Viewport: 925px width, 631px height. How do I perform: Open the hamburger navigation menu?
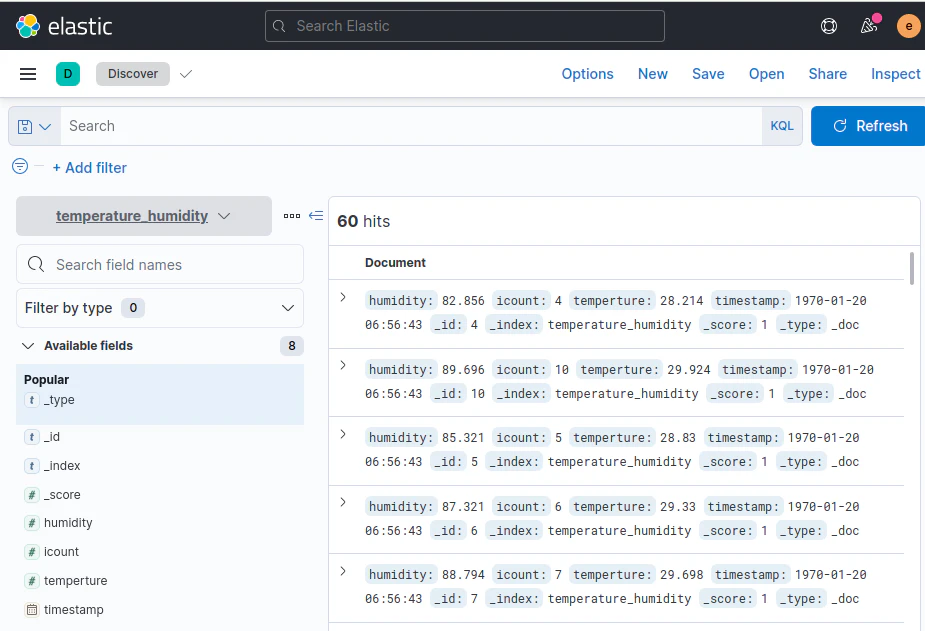(x=28, y=74)
